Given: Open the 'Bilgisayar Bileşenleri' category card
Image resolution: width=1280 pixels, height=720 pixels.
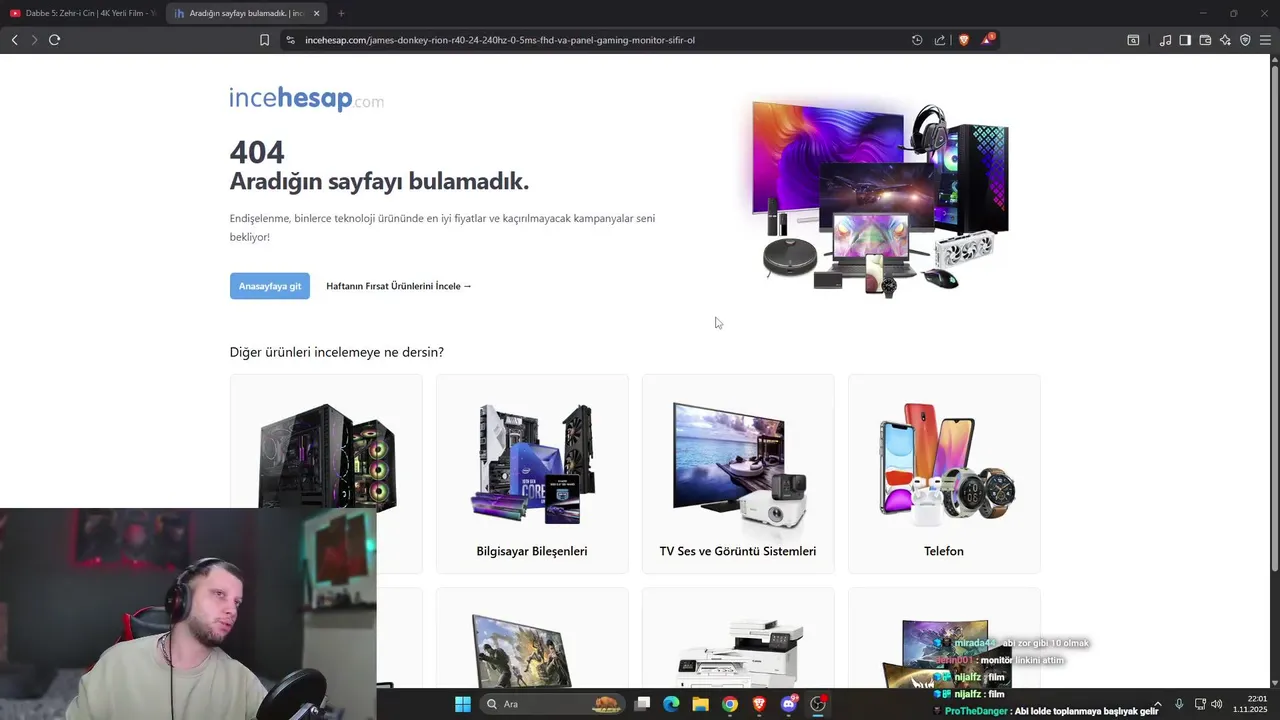Looking at the screenshot, I should 532,474.
